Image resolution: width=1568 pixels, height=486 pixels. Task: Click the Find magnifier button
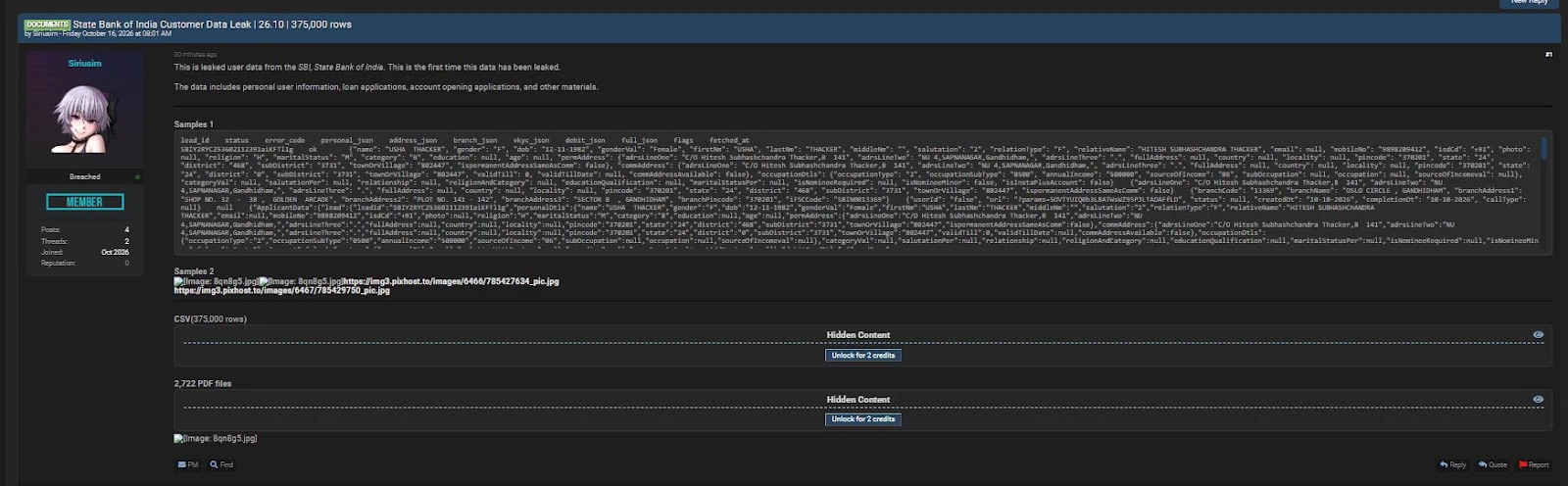(221, 464)
